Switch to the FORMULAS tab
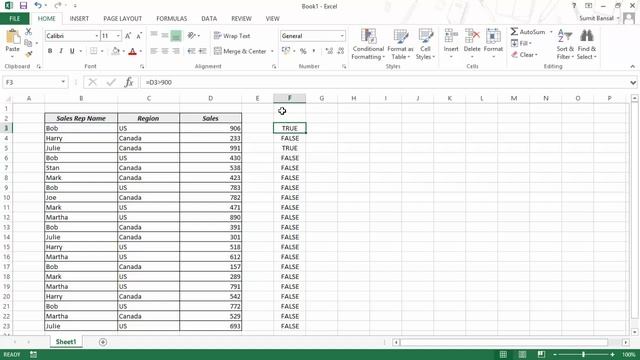Screen dimensions: 640x360 [x=171, y=19]
